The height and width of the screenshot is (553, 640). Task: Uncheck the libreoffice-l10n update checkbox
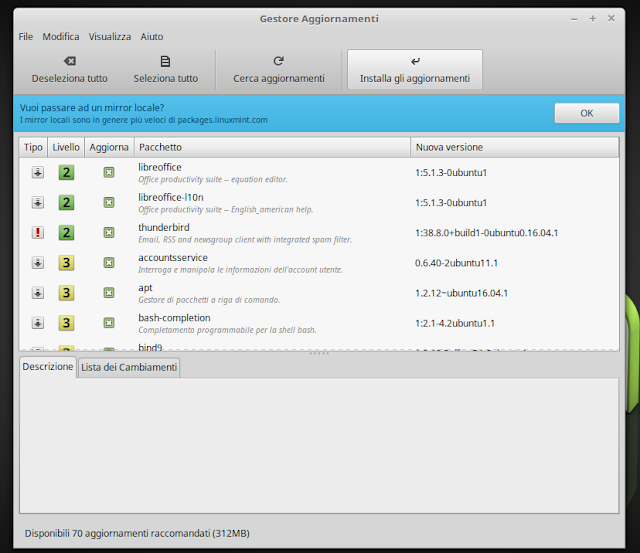[109, 202]
